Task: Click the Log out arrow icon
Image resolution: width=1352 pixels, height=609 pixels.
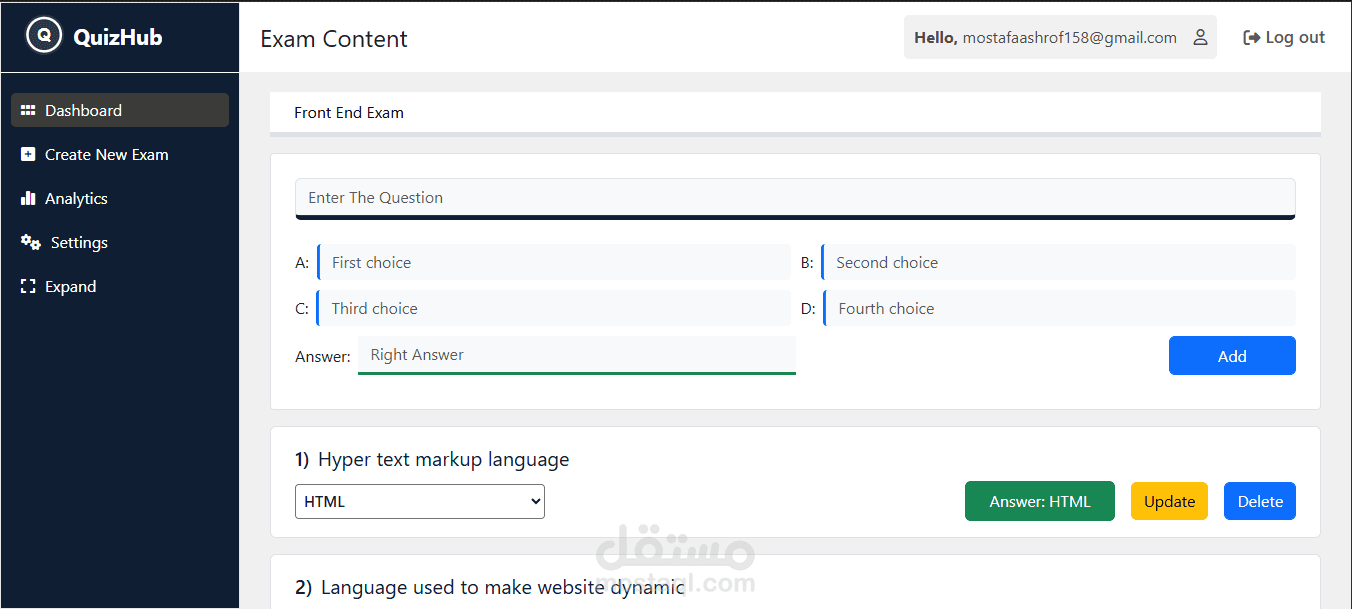Action: [x=1251, y=38]
